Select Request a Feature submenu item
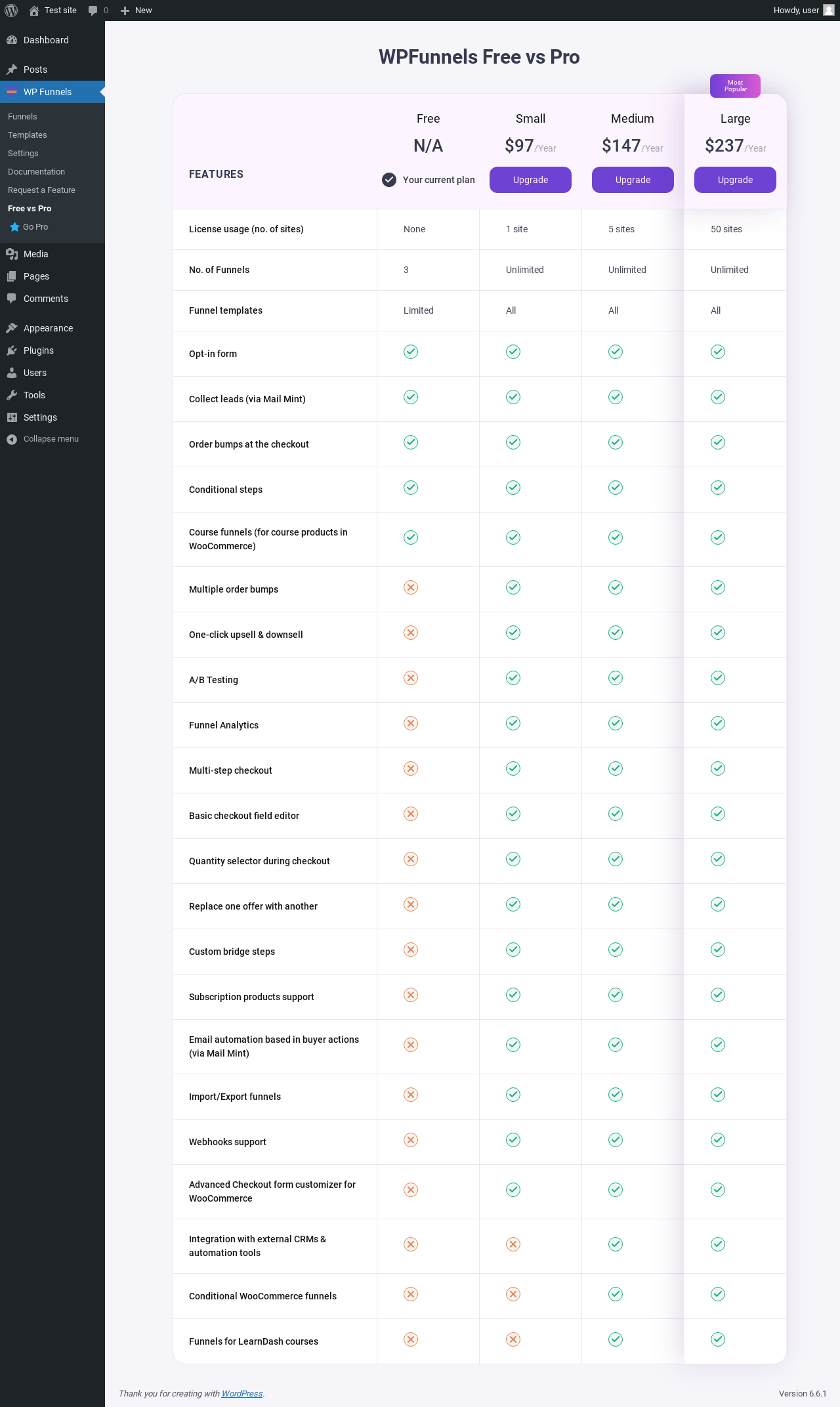 coord(41,190)
